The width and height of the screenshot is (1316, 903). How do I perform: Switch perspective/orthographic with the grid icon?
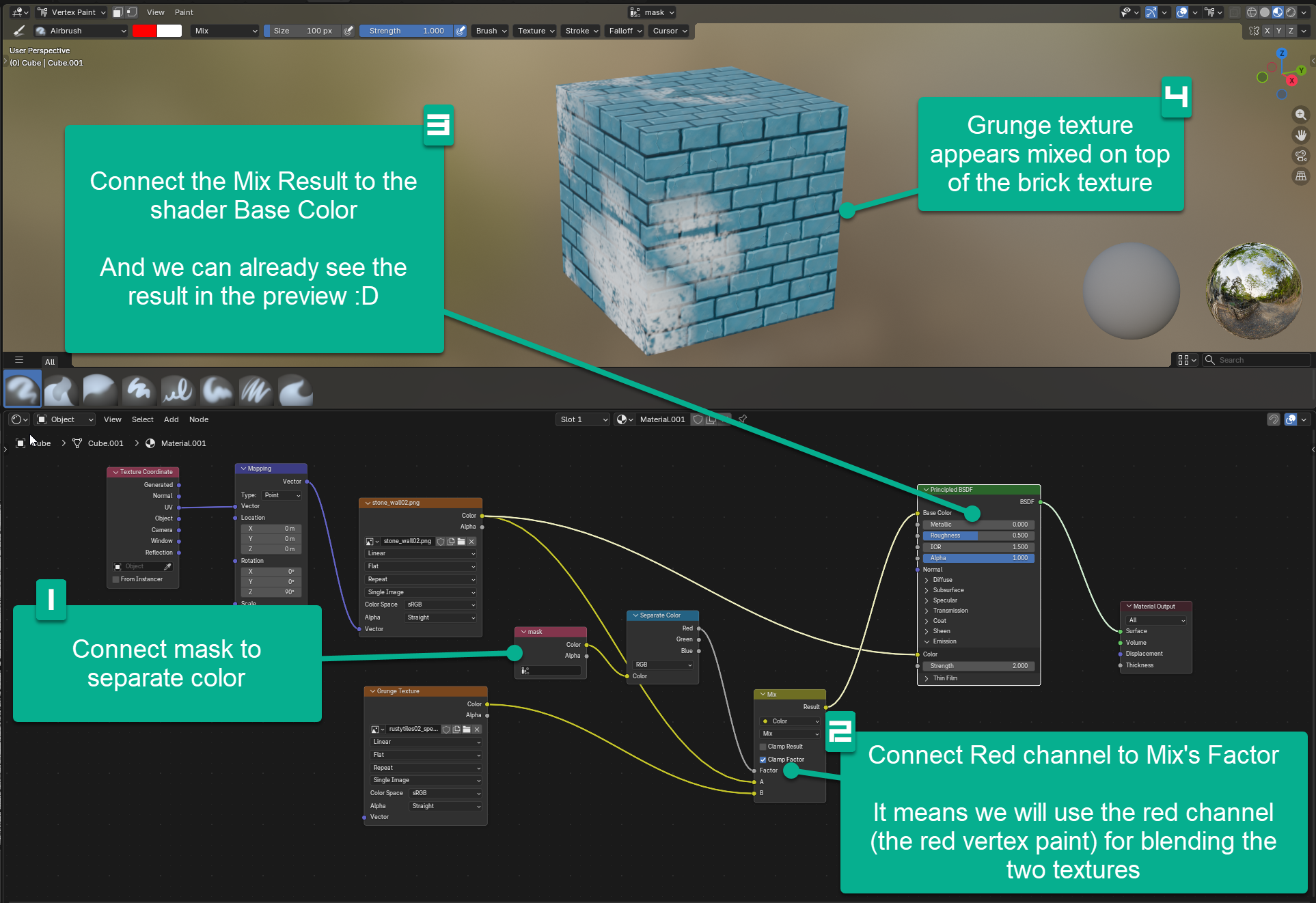click(x=1301, y=176)
